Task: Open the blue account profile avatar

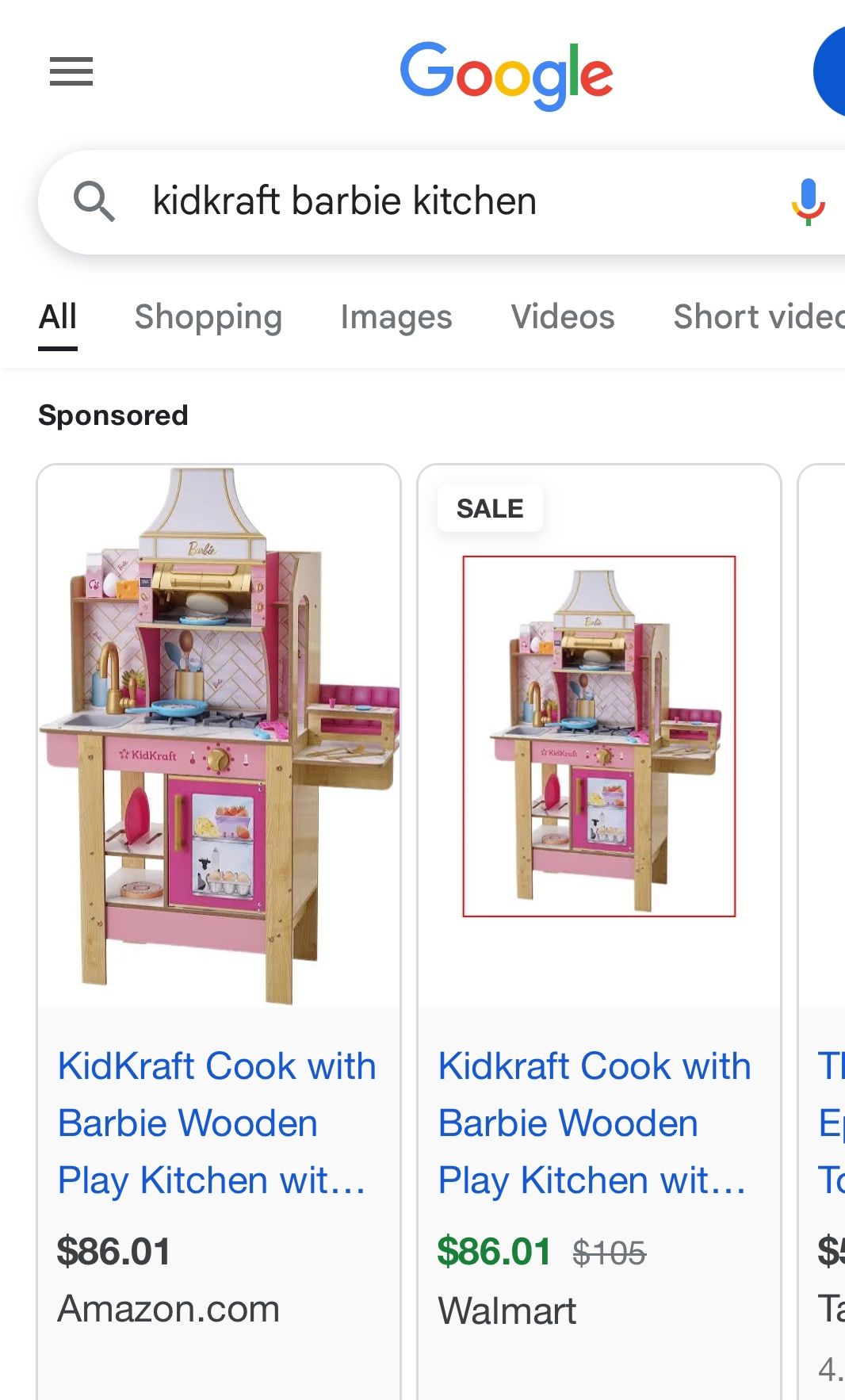Action: point(829,71)
